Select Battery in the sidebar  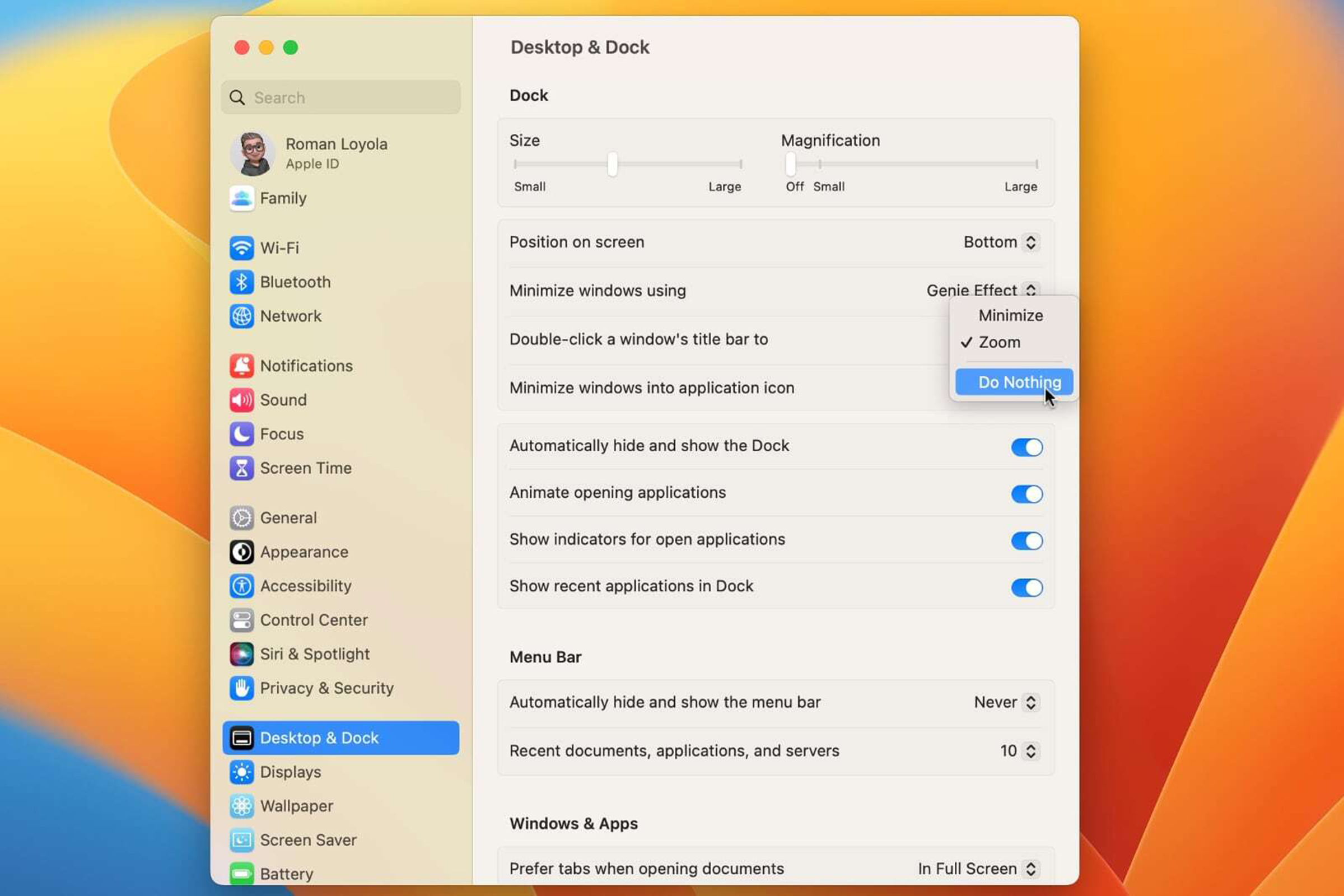pyautogui.click(x=286, y=873)
